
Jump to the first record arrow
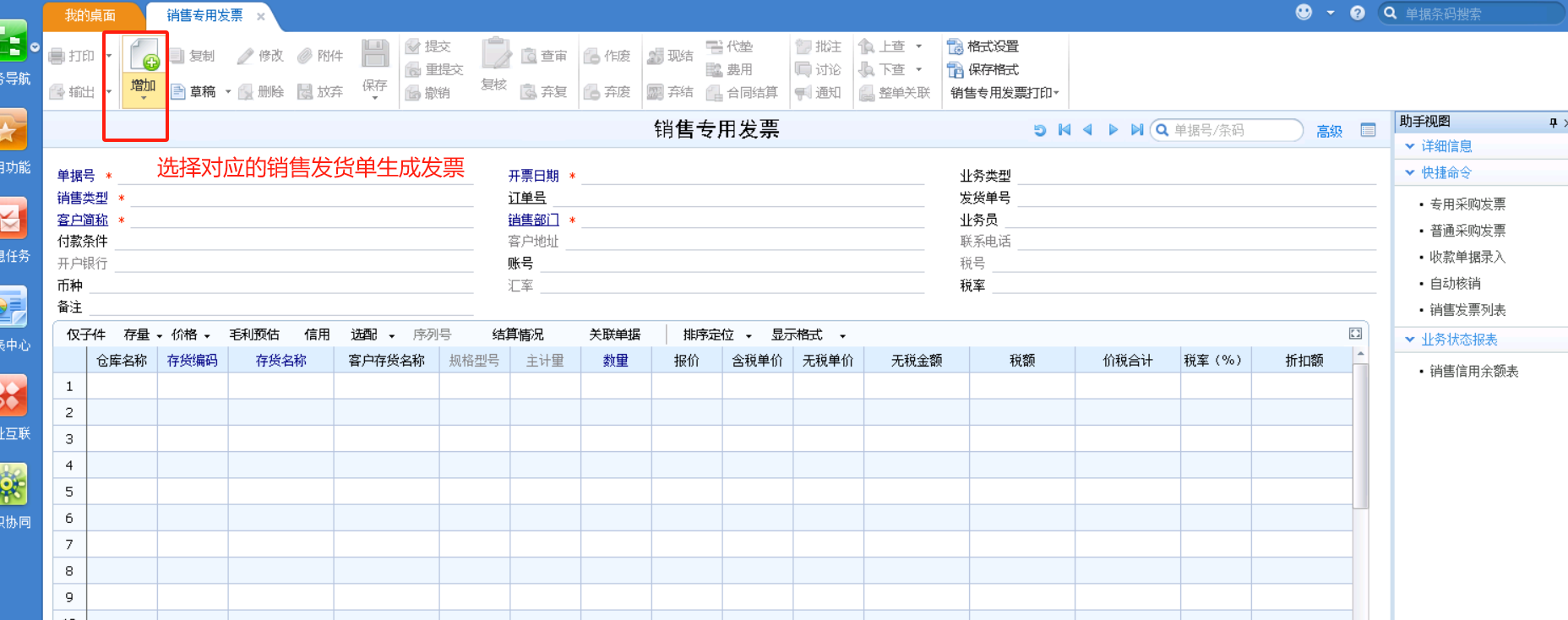1064,130
